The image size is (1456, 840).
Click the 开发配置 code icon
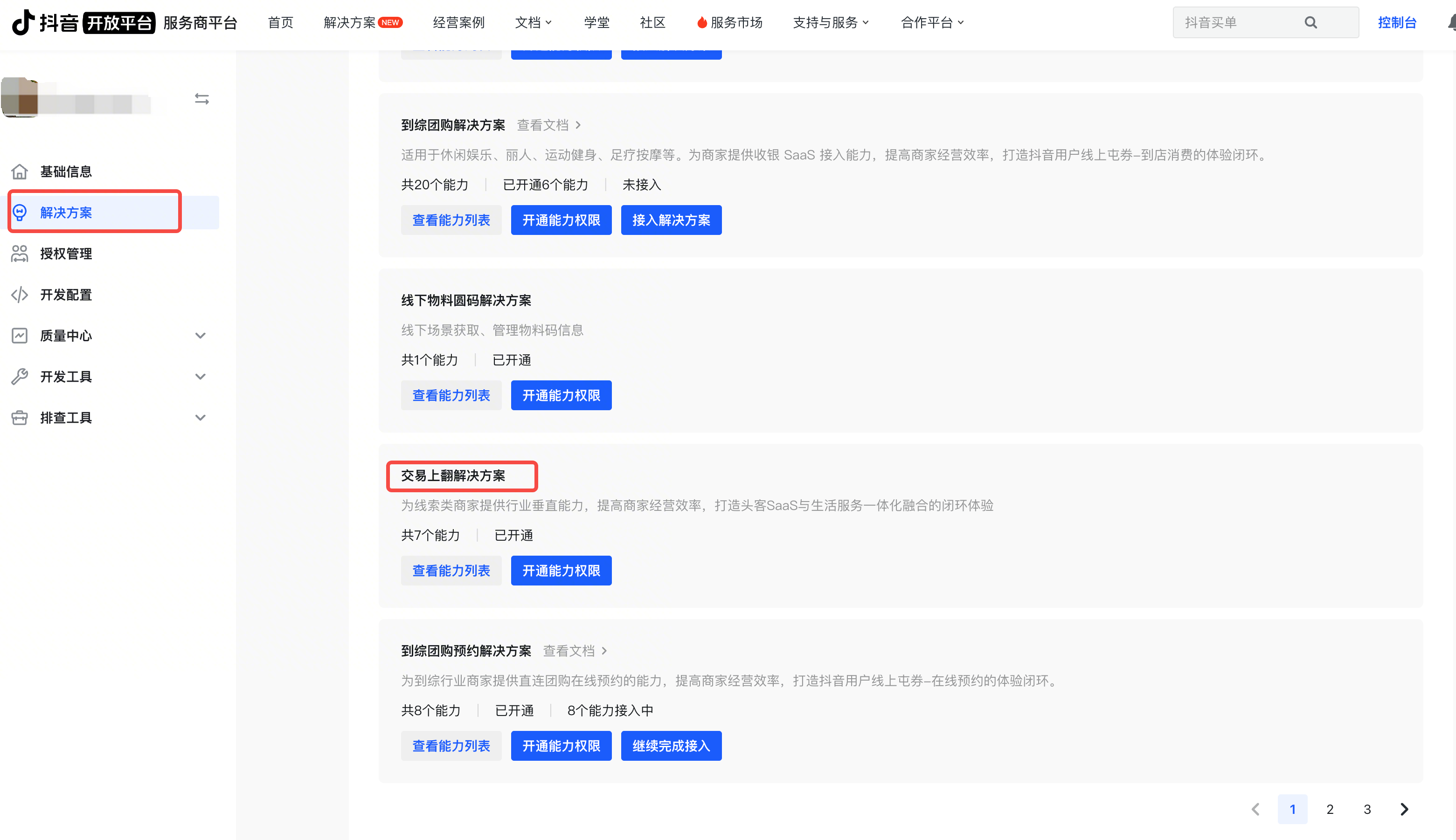(20, 295)
